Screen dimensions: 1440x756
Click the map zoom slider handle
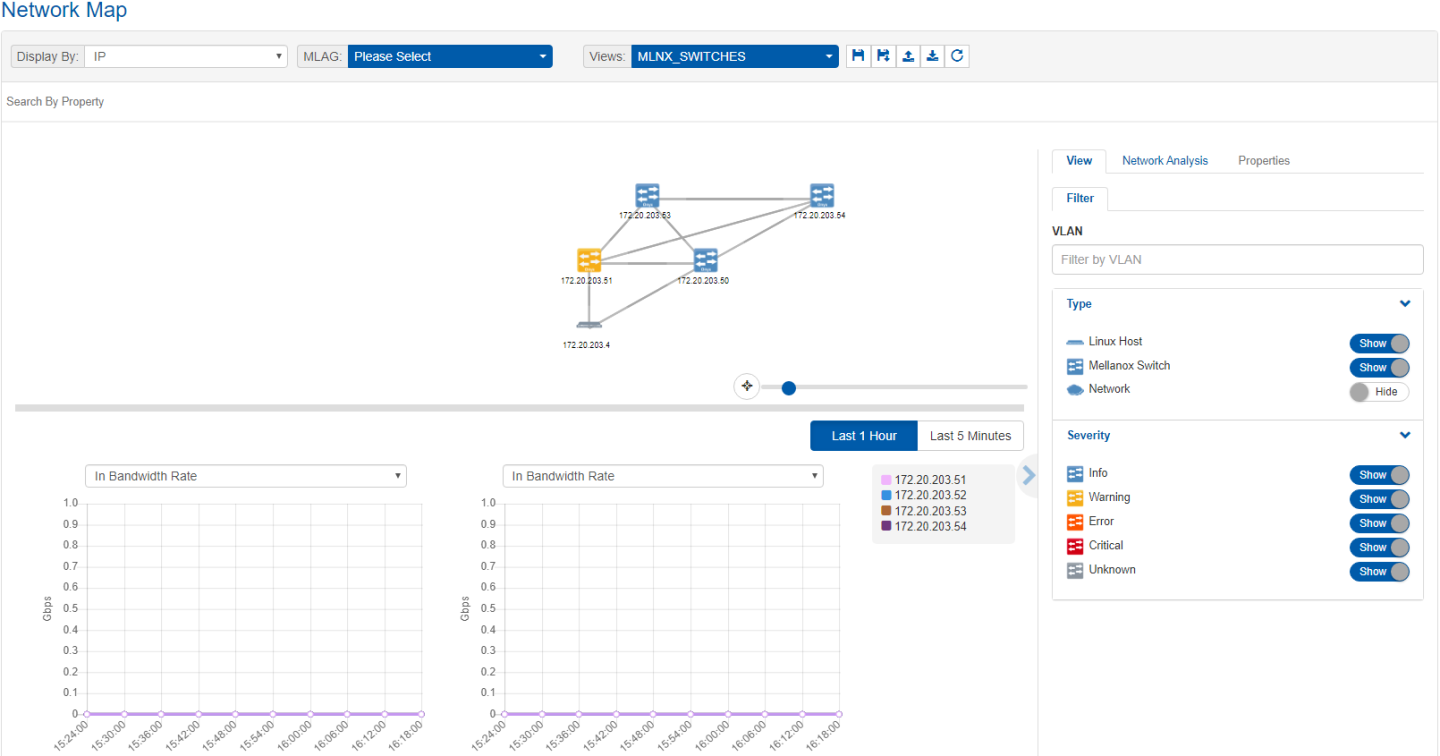(x=788, y=388)
